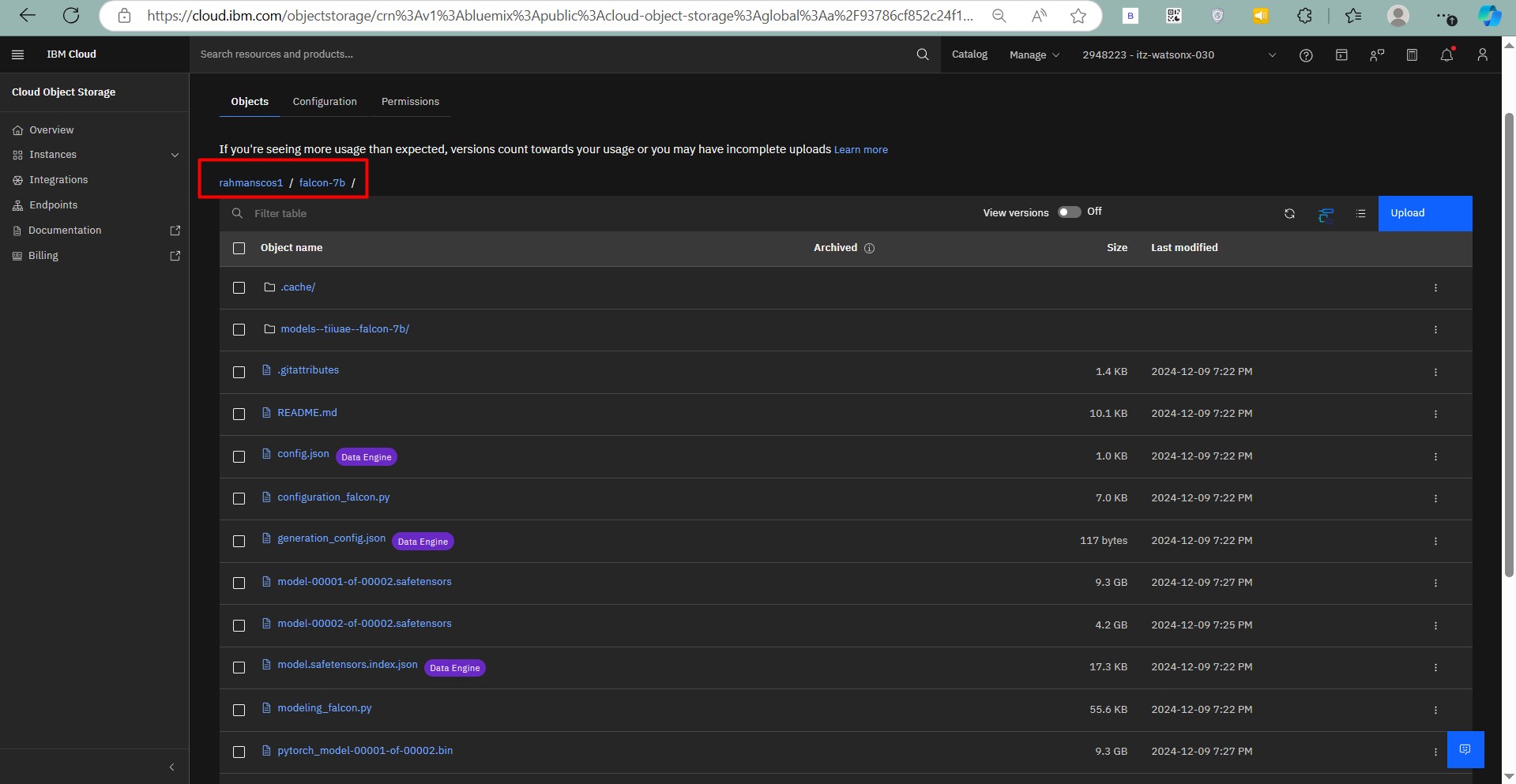1516x784 pixels.
Task: Select checkbox for .cache/ folder
Action: tap(239, 288)
